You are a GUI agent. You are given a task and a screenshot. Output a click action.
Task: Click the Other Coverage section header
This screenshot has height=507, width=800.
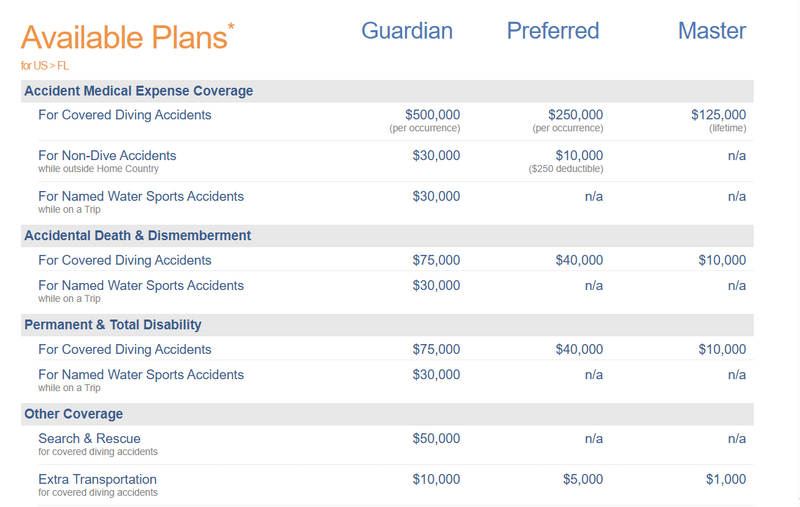point(73,414)
